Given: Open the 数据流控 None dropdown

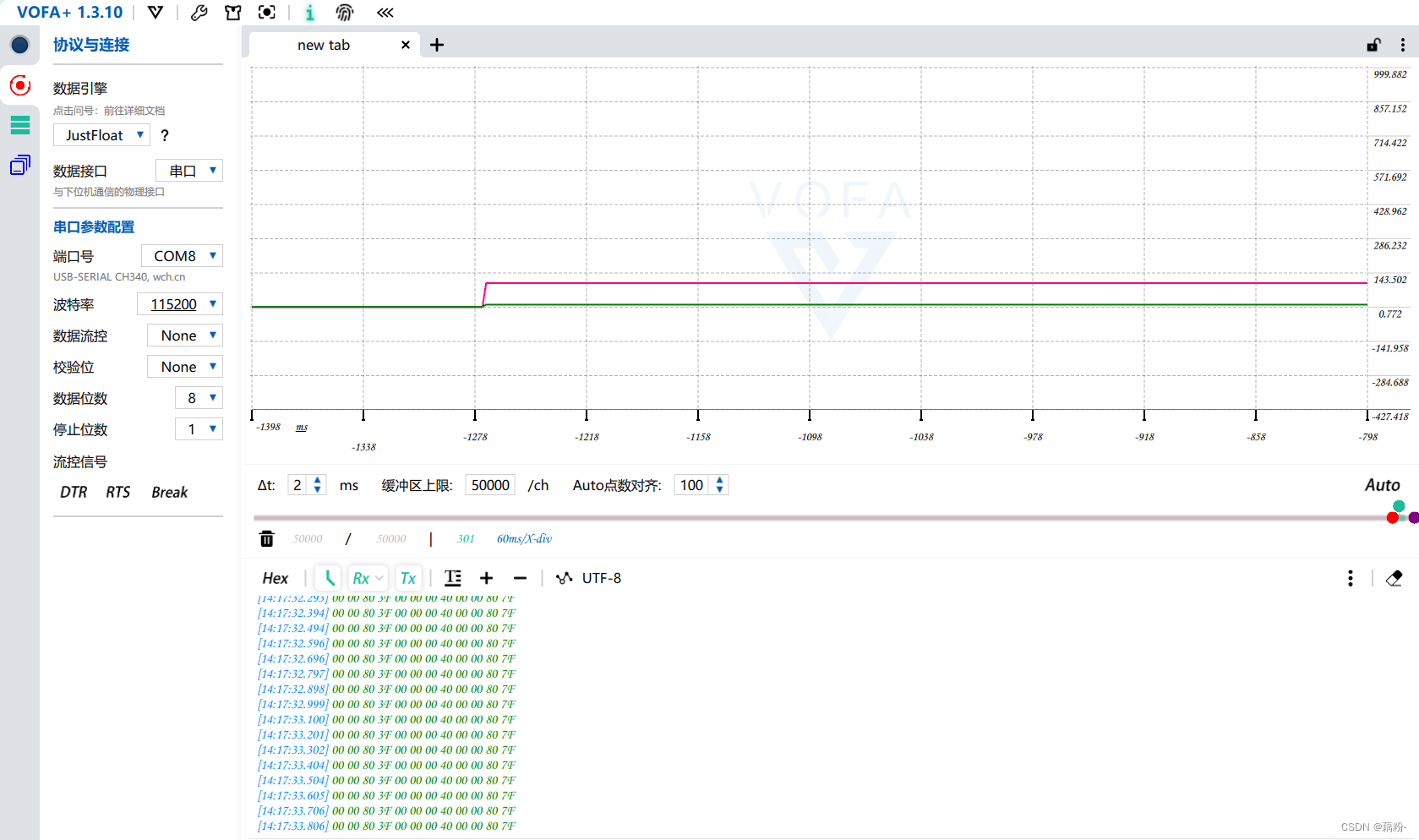Looking at the screenshot, I should (185, 335).
